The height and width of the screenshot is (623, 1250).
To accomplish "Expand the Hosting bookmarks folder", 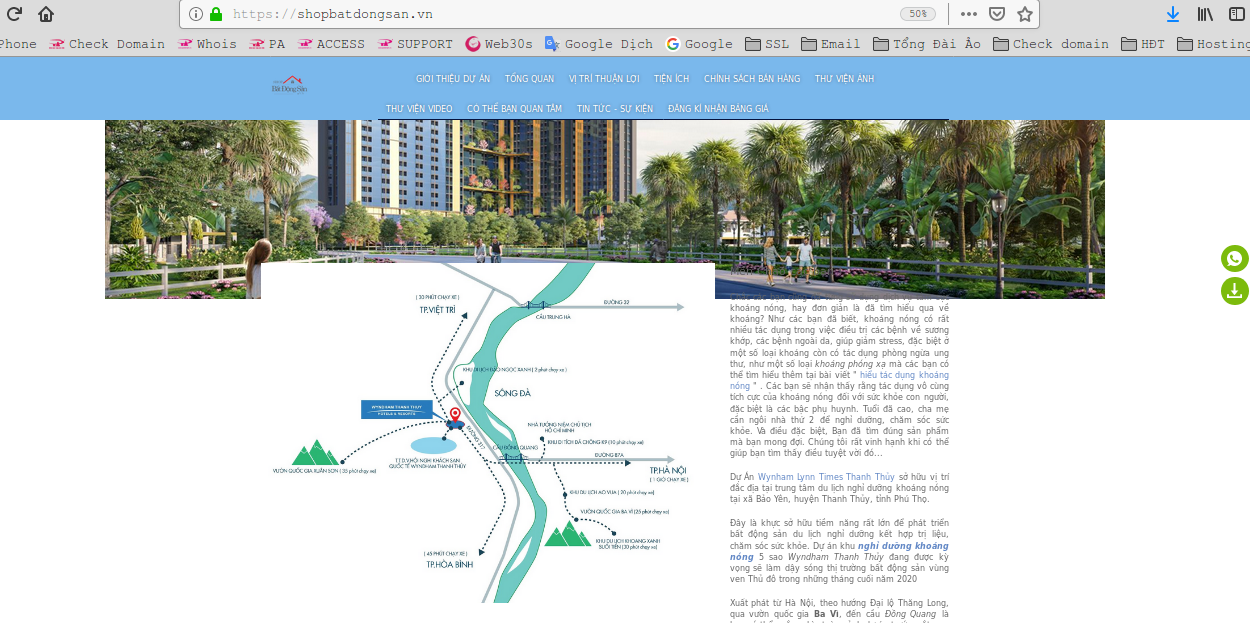I will (x=1213, y=44).
